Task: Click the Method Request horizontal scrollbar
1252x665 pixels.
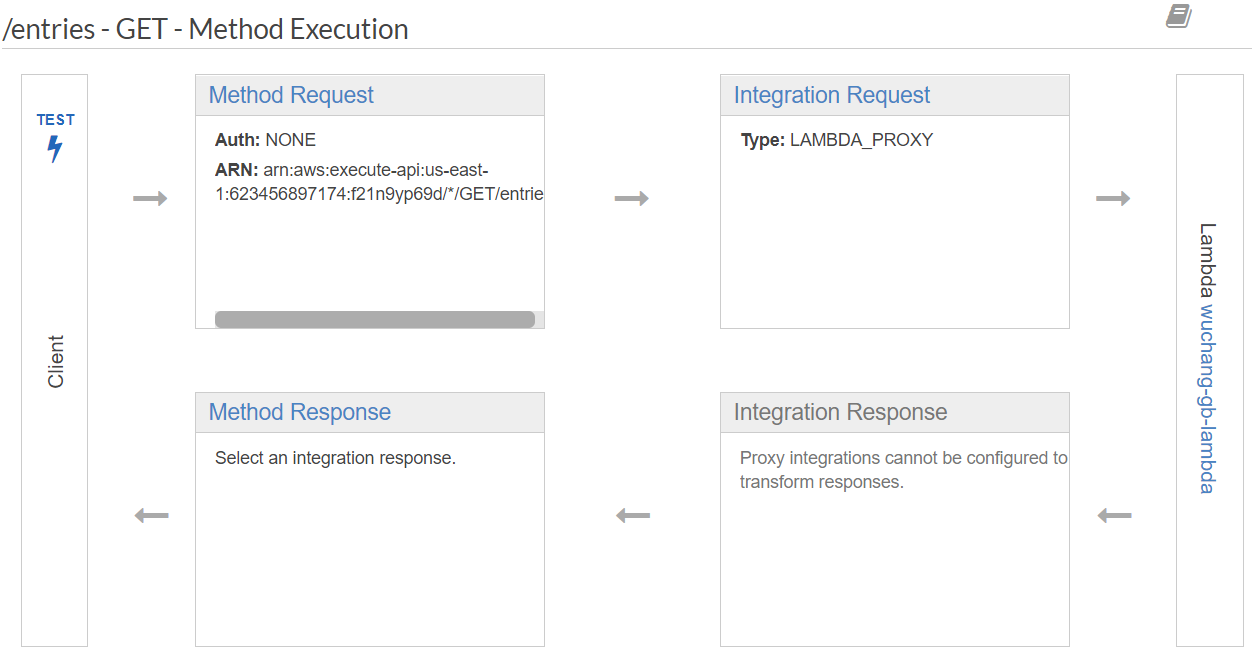Action: [x=375, y=320]
